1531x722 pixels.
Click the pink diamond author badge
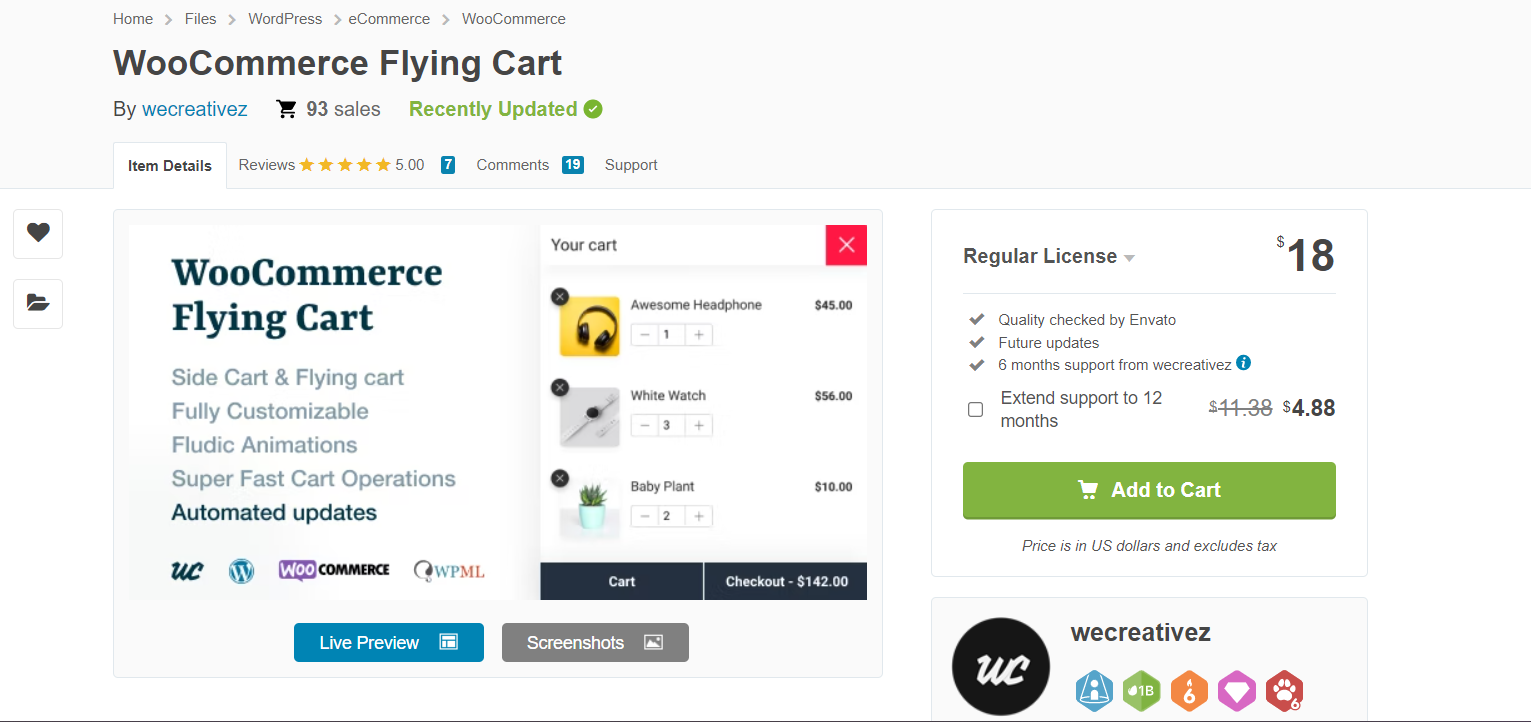(1236, 691)
